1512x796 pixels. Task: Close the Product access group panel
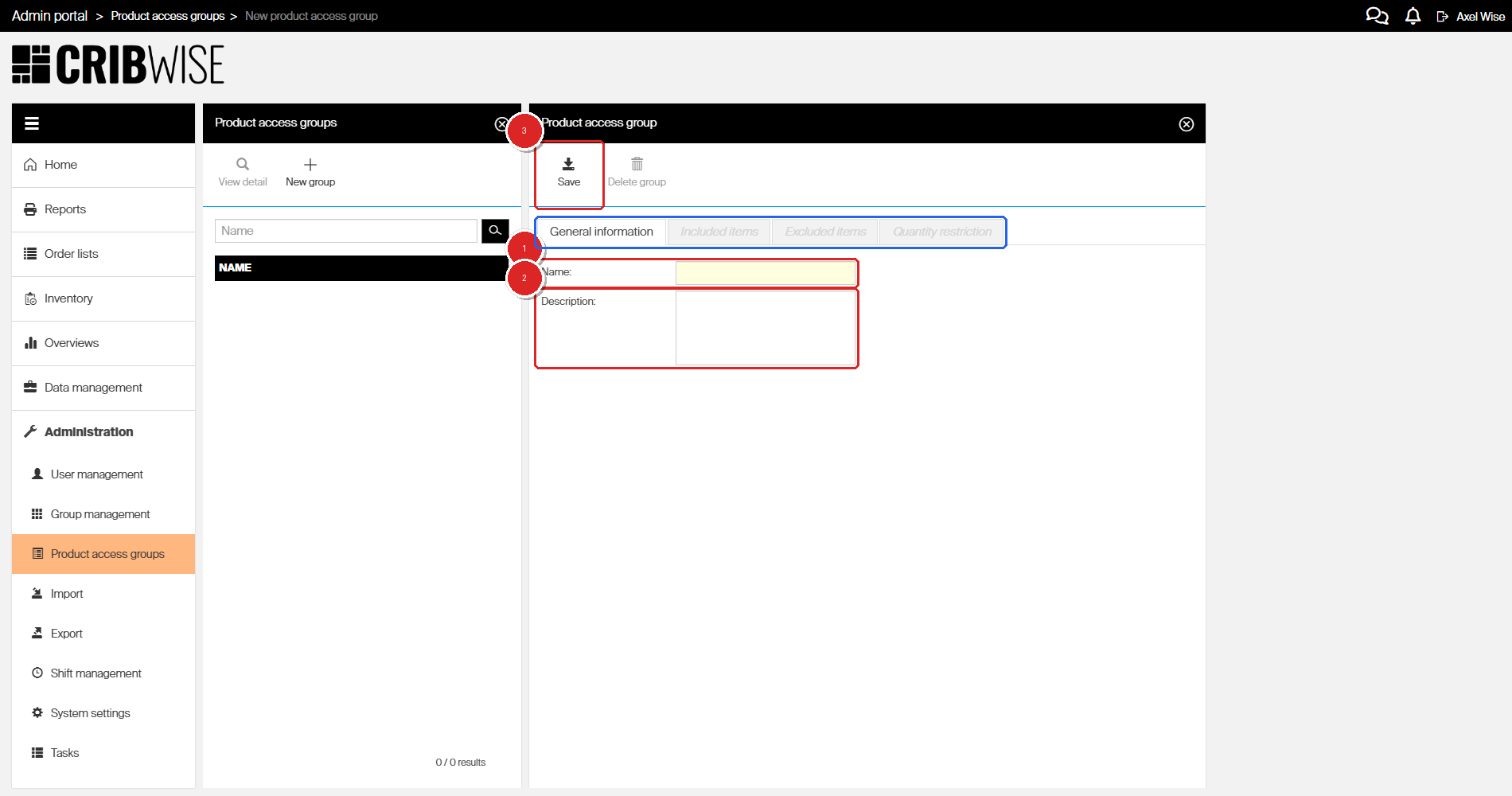pos(1186,124)
